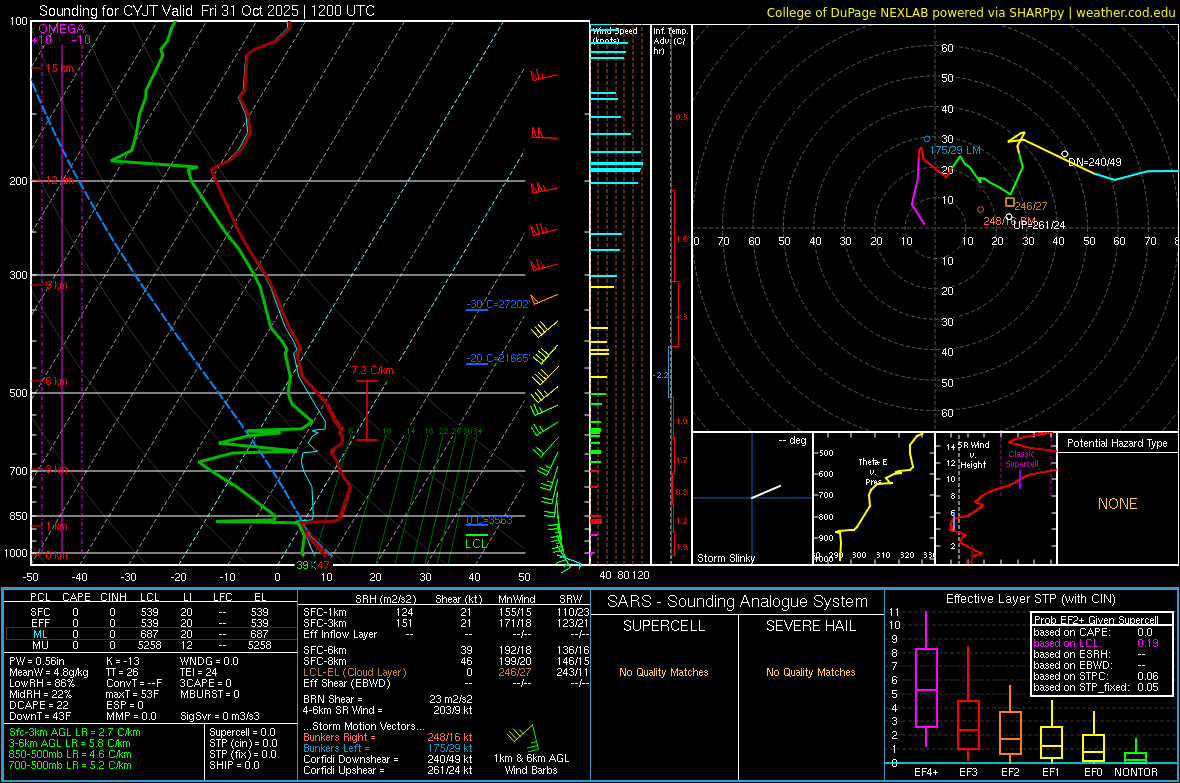1180x783 pixels.
Task: Click the 6 km height marker
Action: tap(56, 381)
